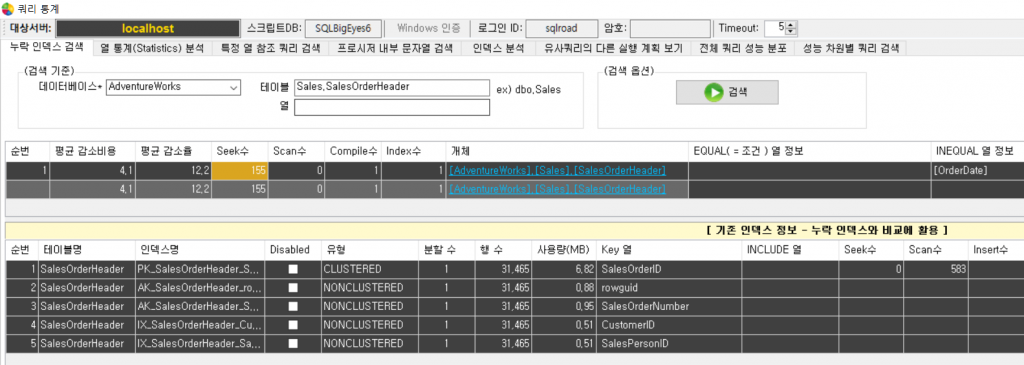Open the 특정 열 참조 쿼리 검색 tab
The width and height of the screenshot is (1024, 365).
(x=270, y=48)
